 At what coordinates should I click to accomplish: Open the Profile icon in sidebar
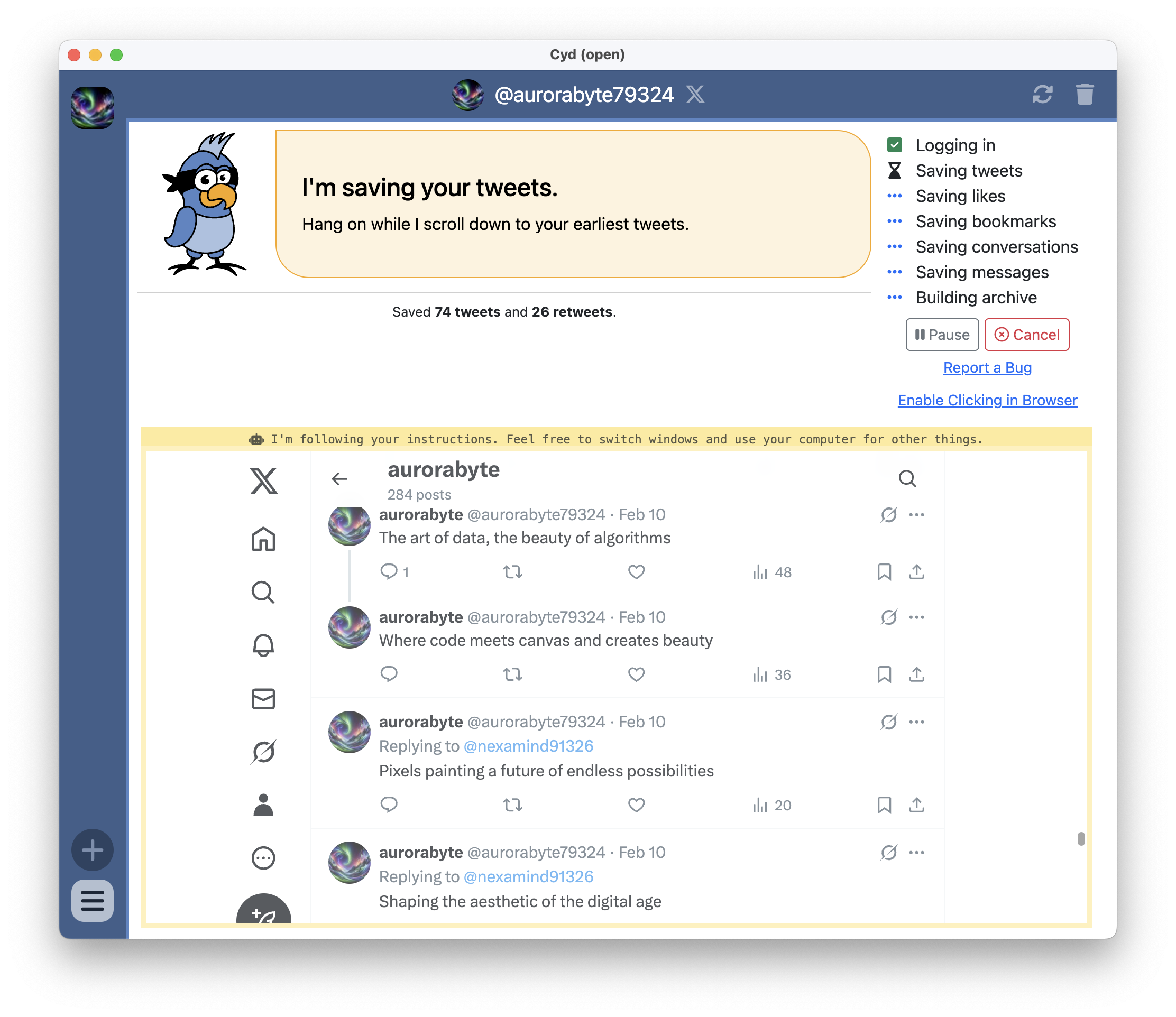(x=263, y=803)
